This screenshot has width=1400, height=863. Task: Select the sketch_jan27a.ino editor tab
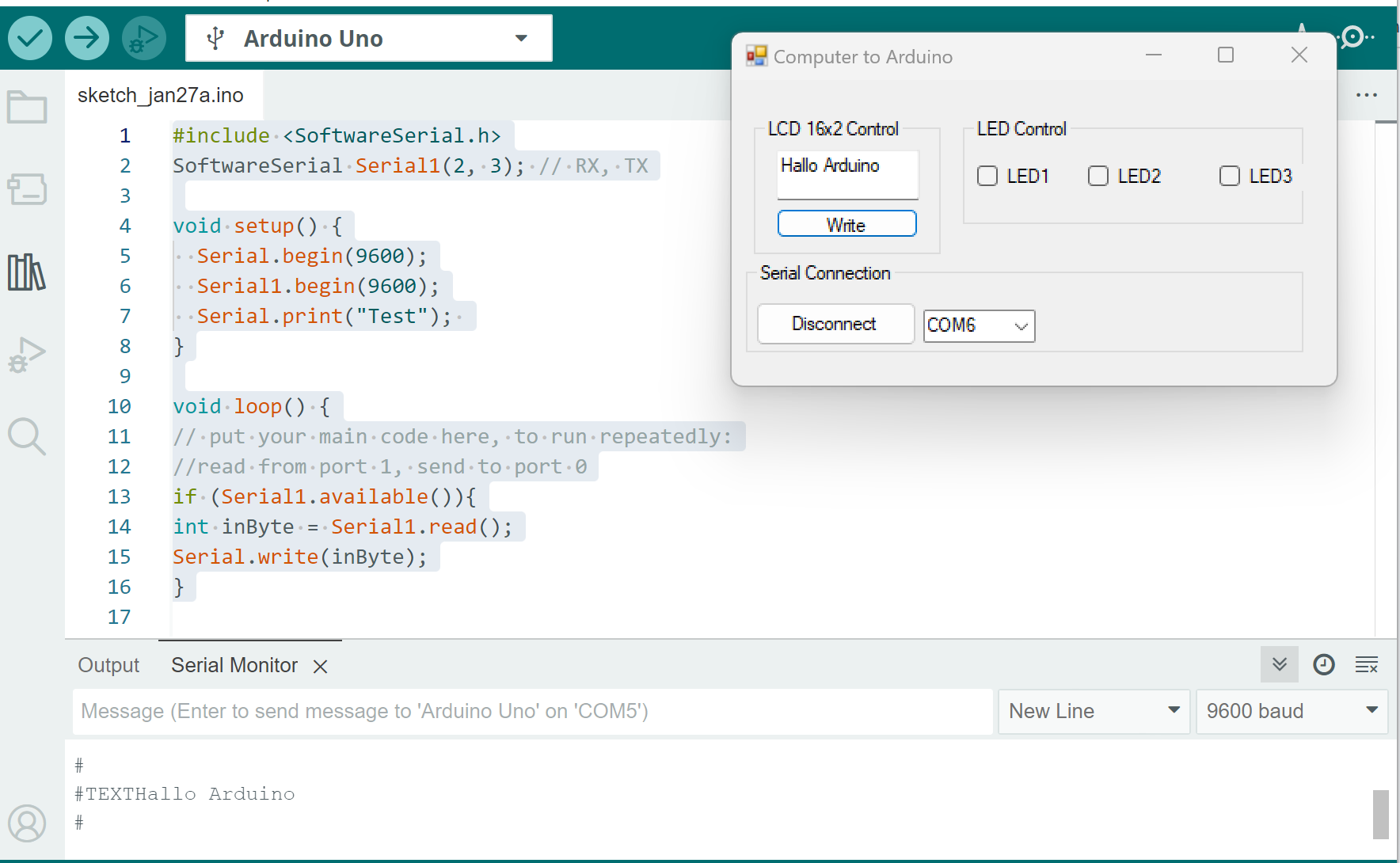click(x=161, y=95)
